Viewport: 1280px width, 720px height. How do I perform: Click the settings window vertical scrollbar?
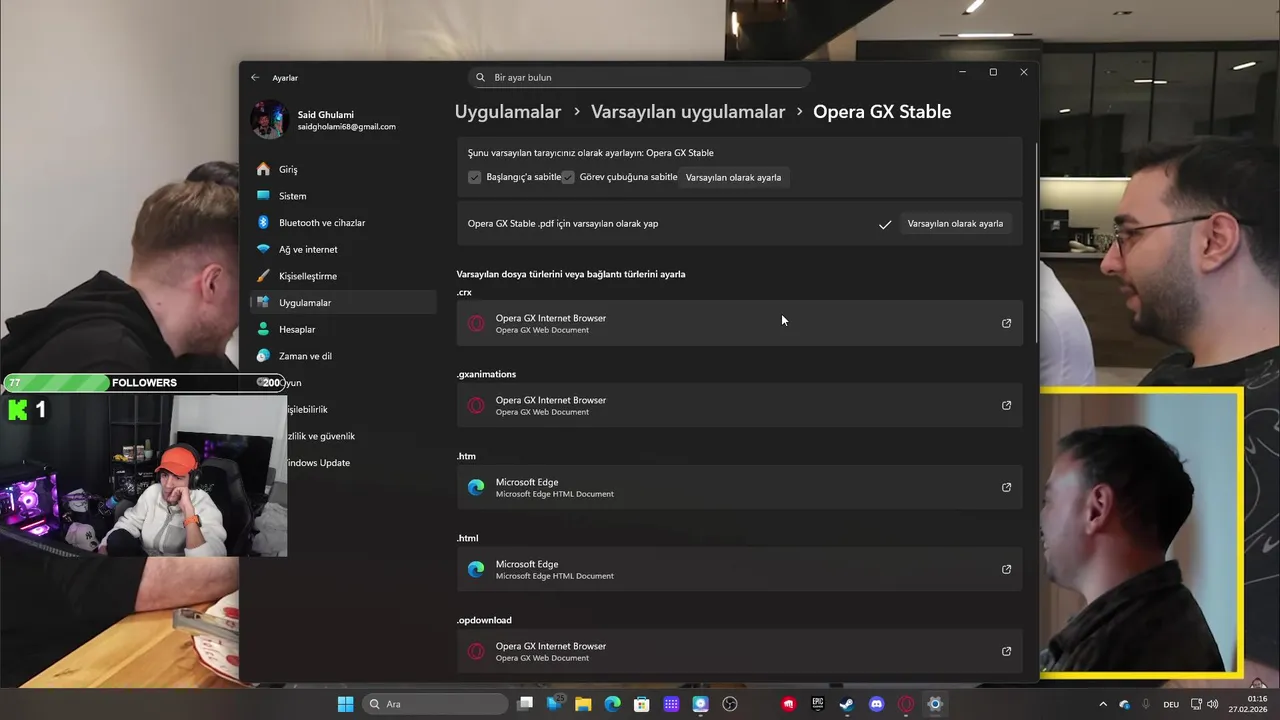click(x=1036, y=242)
